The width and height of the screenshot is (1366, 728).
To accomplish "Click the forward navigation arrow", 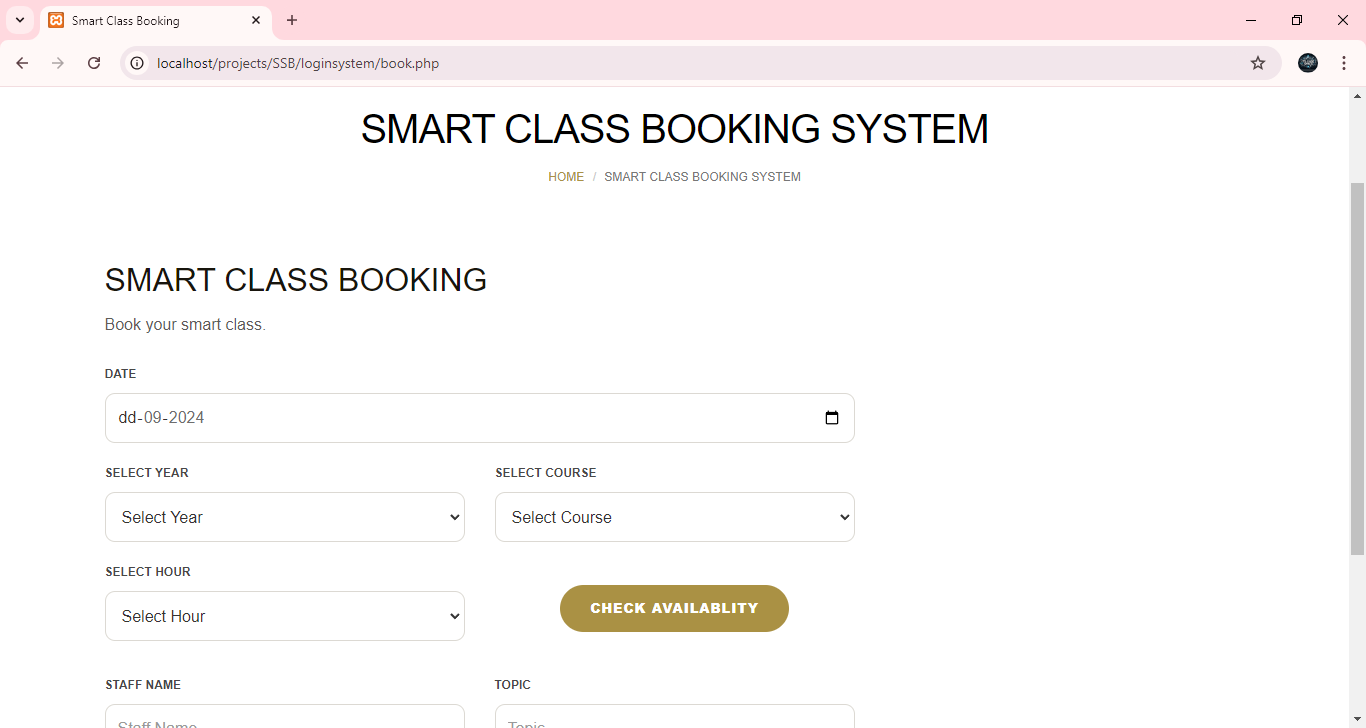I will pyautogui.click(x=58, y=62).
